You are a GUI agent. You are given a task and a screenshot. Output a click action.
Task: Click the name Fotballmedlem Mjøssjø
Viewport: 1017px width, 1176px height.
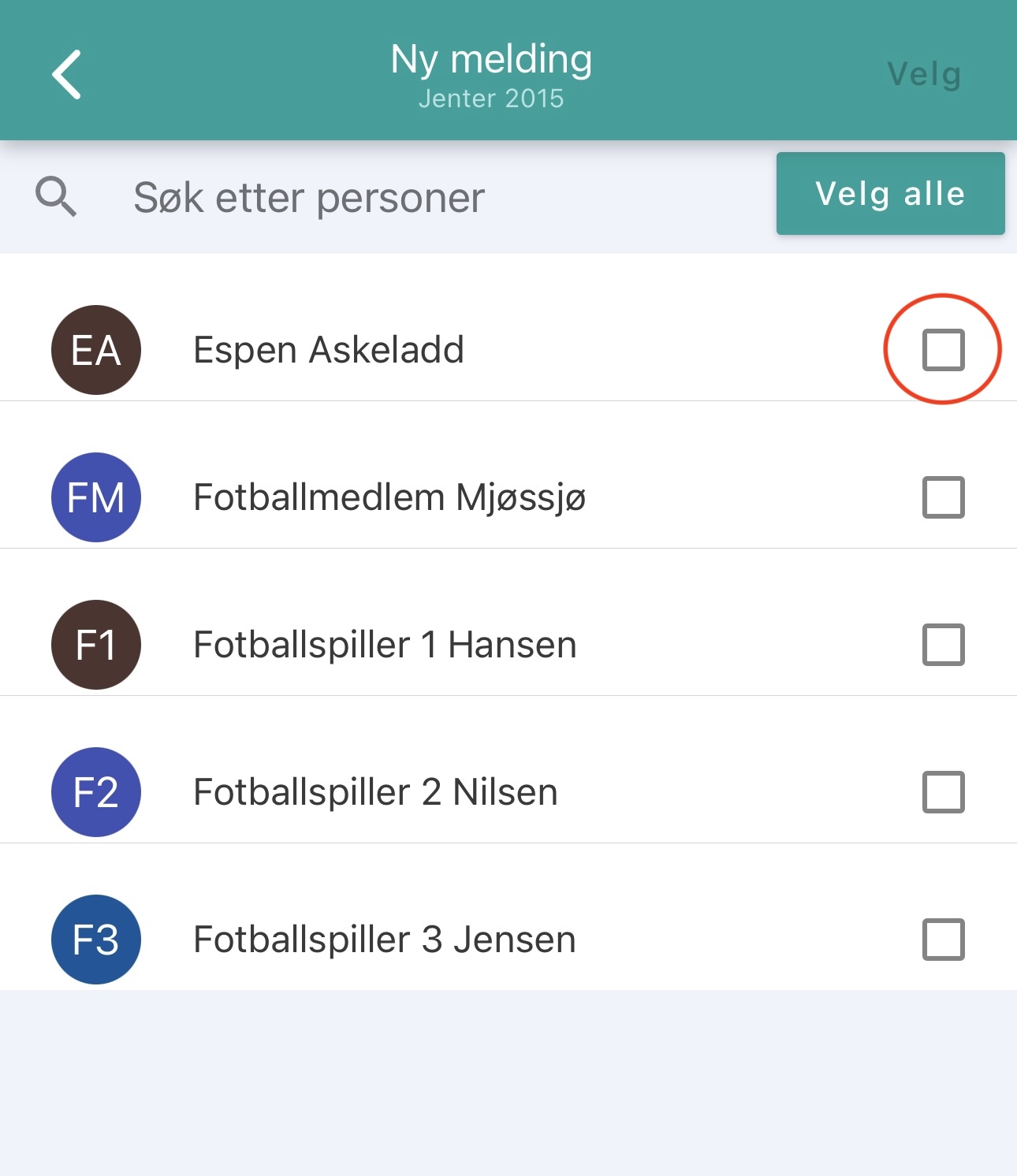pyautogui.click(x=389, y=497)
